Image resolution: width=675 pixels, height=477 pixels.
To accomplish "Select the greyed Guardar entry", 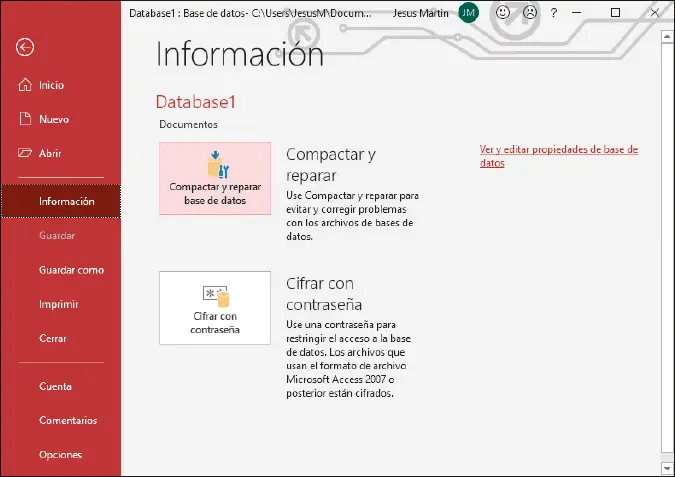I will [57, 235].
